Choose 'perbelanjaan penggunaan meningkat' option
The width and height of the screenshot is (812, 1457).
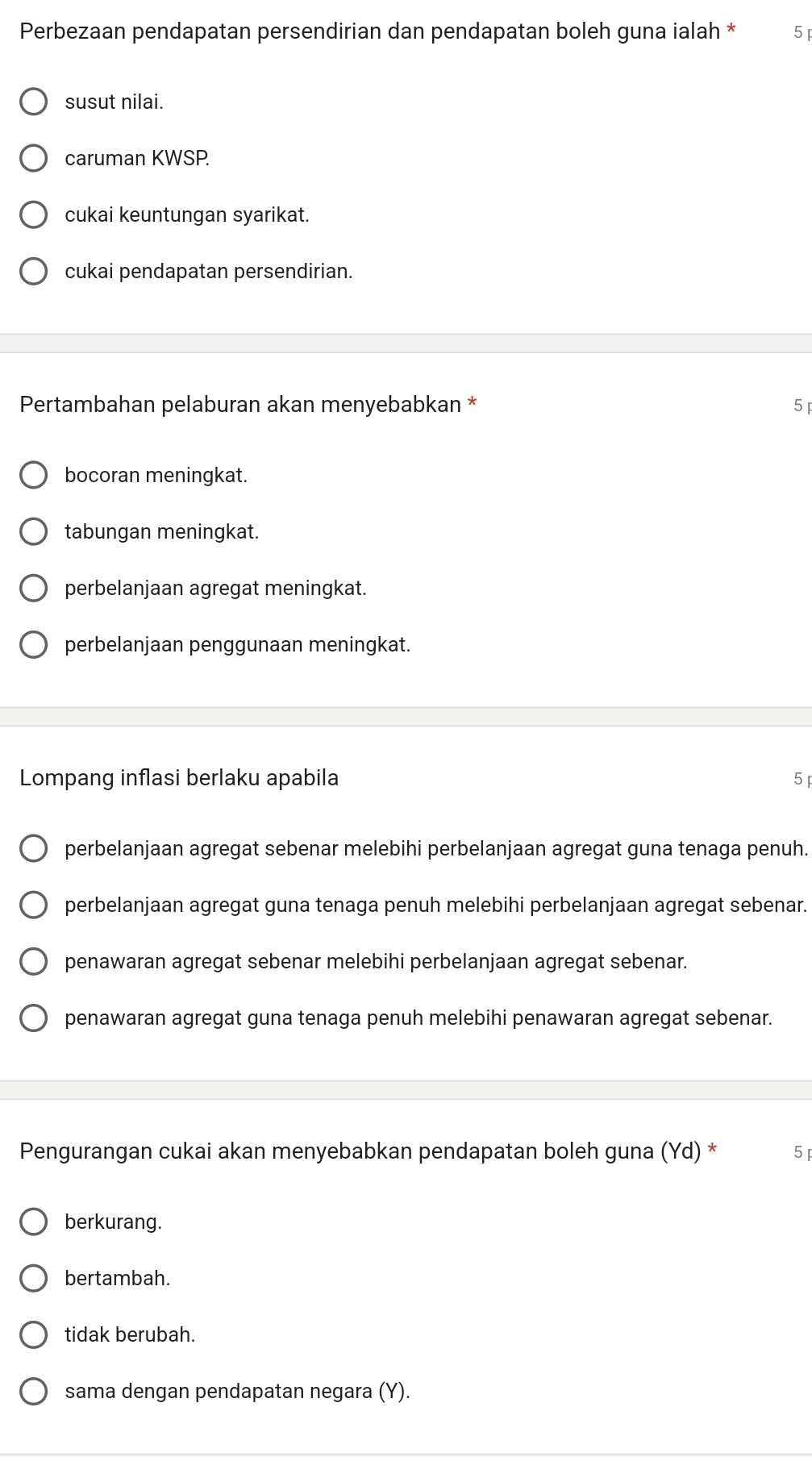(x=33, y=645)
